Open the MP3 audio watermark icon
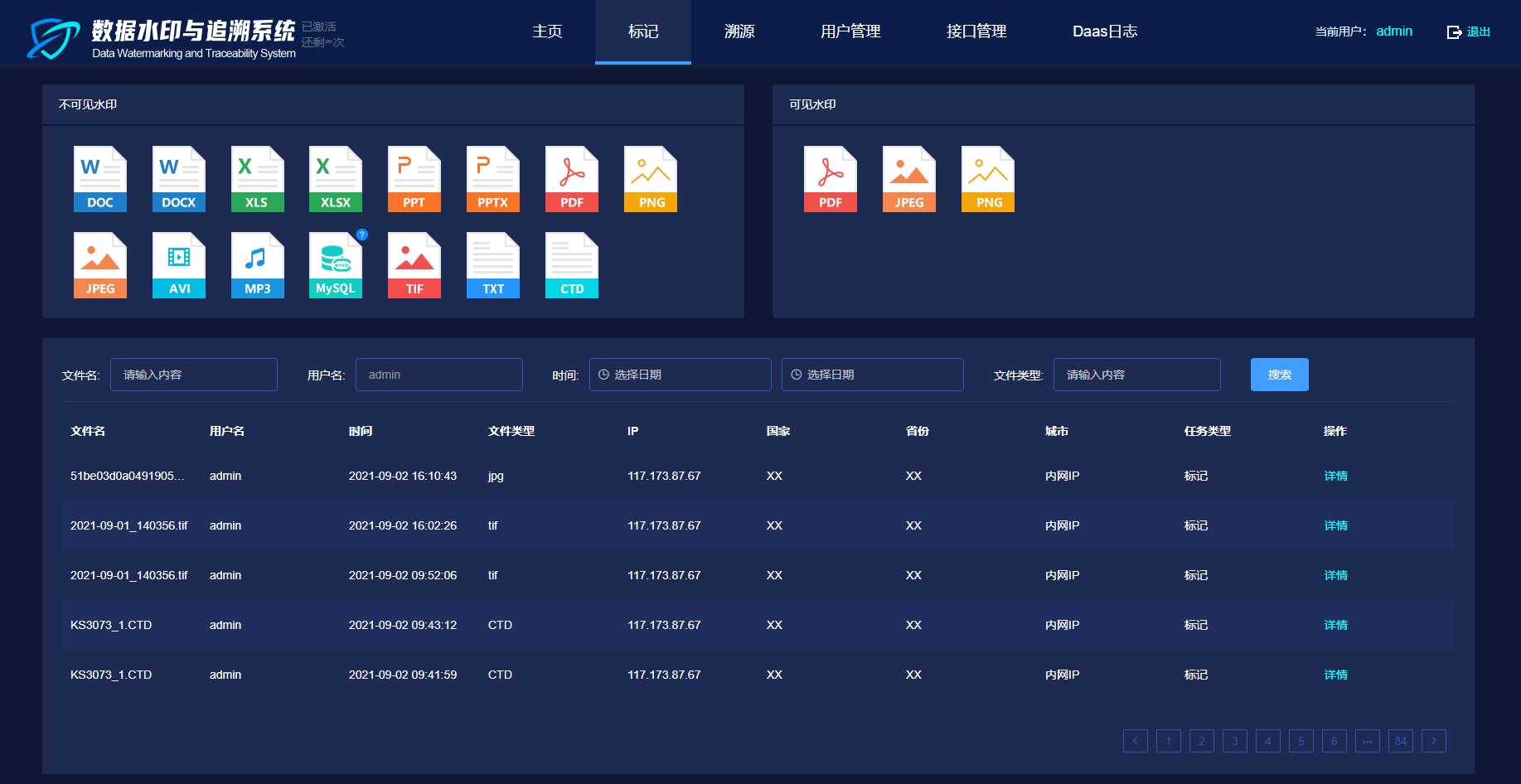This screenshot has height=784, width=1521. coord(257,265)
